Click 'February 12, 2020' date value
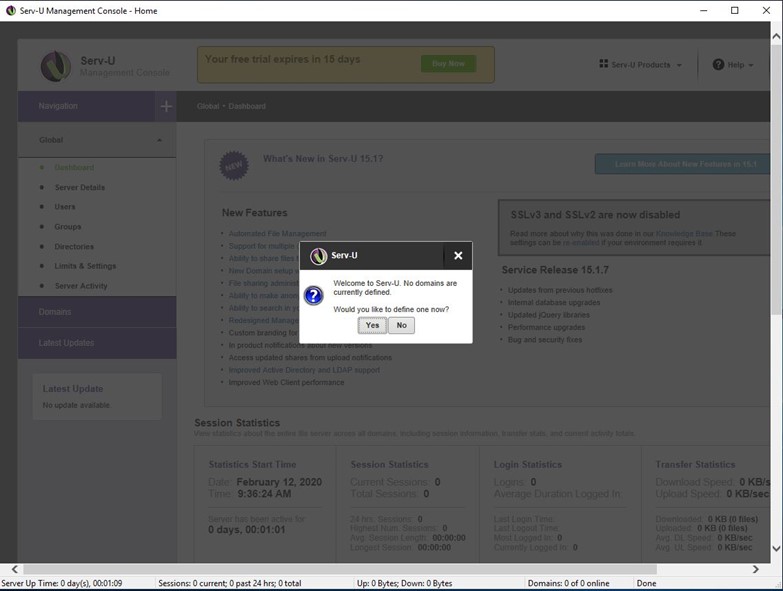 [x=279, y=482]
